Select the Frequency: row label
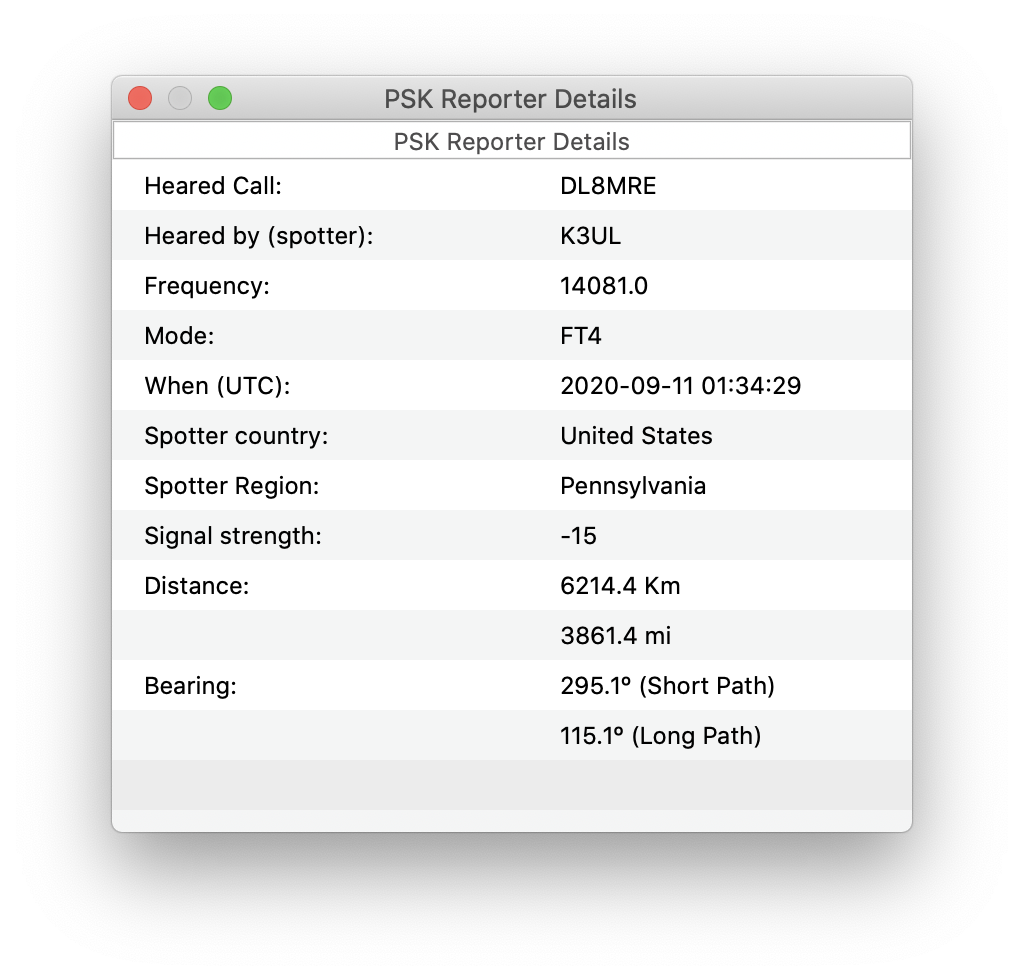The height and width of the screenshot is (980, 1024). pos(207,286)
